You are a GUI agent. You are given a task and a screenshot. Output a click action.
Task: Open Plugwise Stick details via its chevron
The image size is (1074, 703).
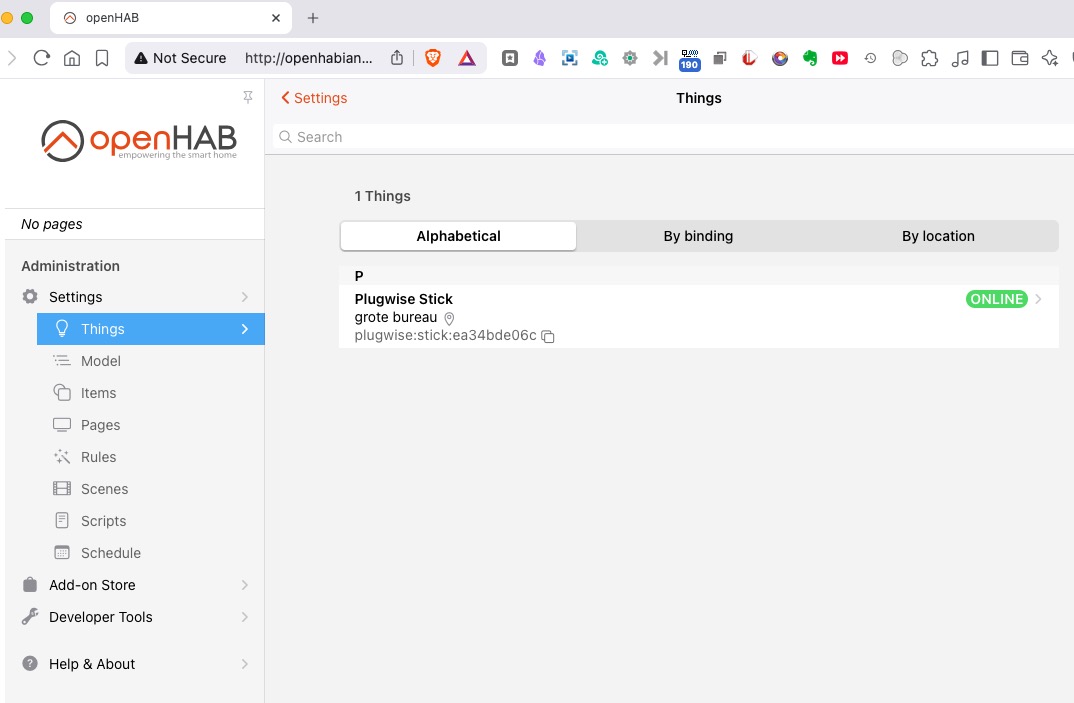(x=1039, y=299)
